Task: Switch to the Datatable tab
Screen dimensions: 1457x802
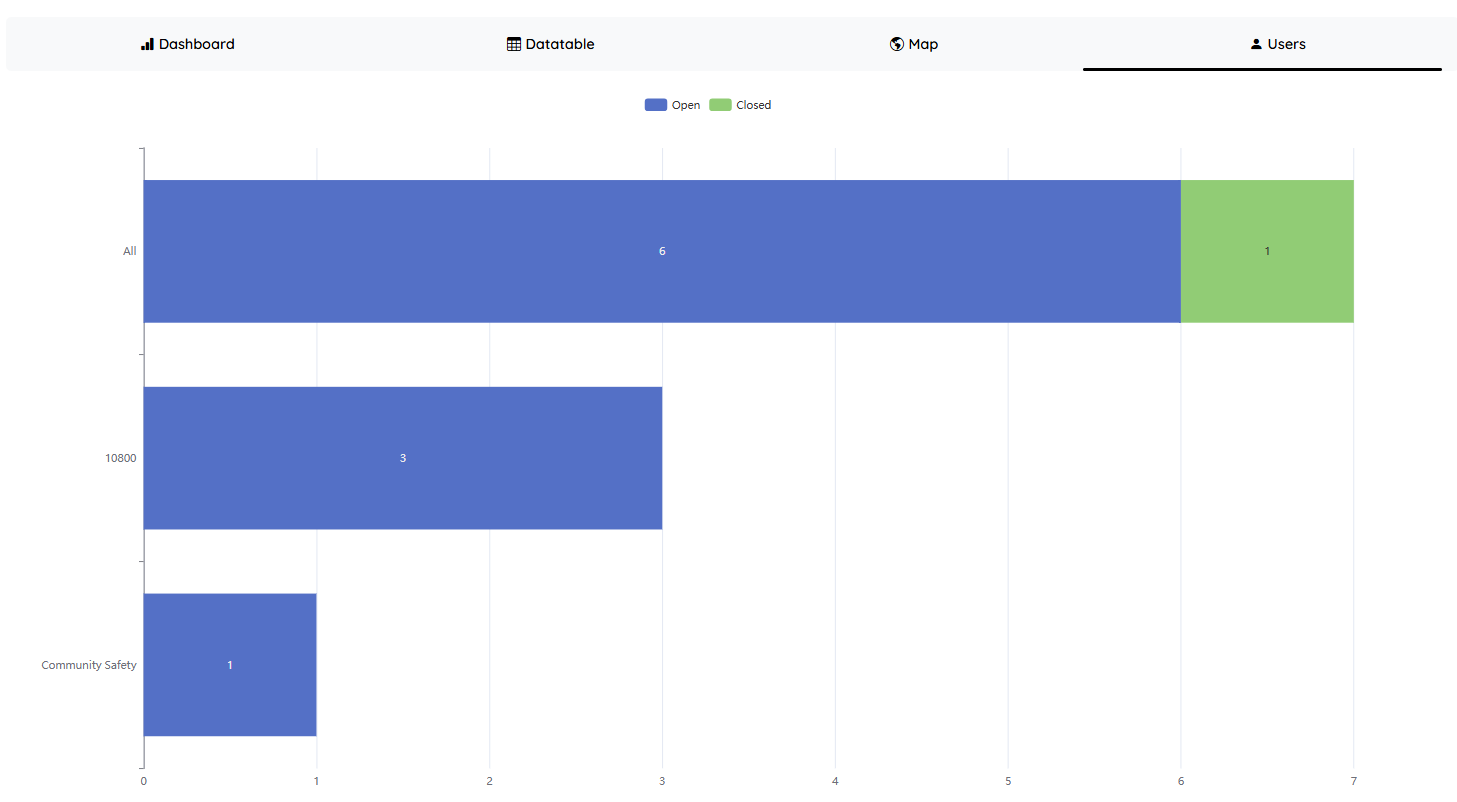Action: coord(550,44)
